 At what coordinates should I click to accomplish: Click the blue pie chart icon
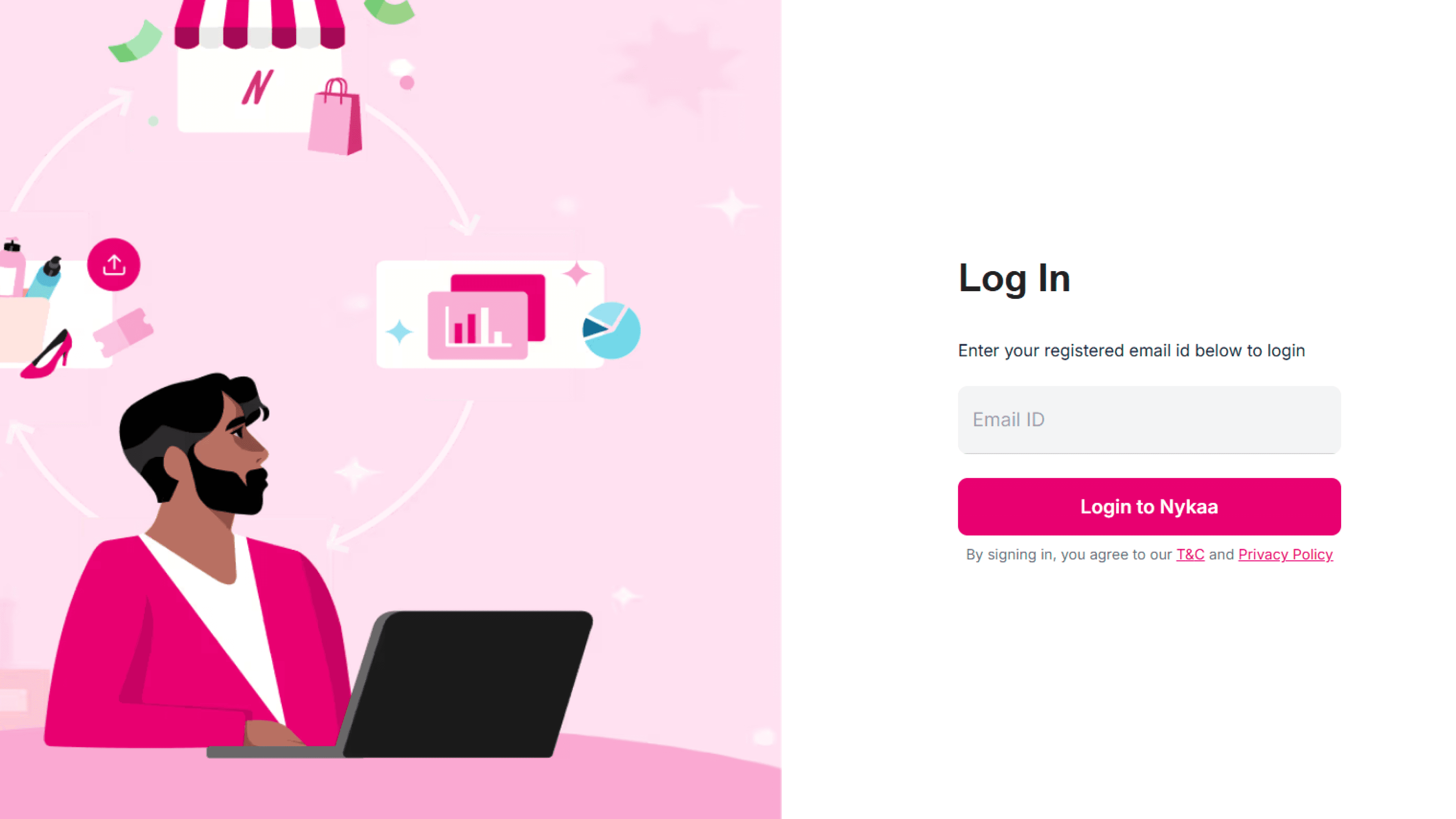612,331
